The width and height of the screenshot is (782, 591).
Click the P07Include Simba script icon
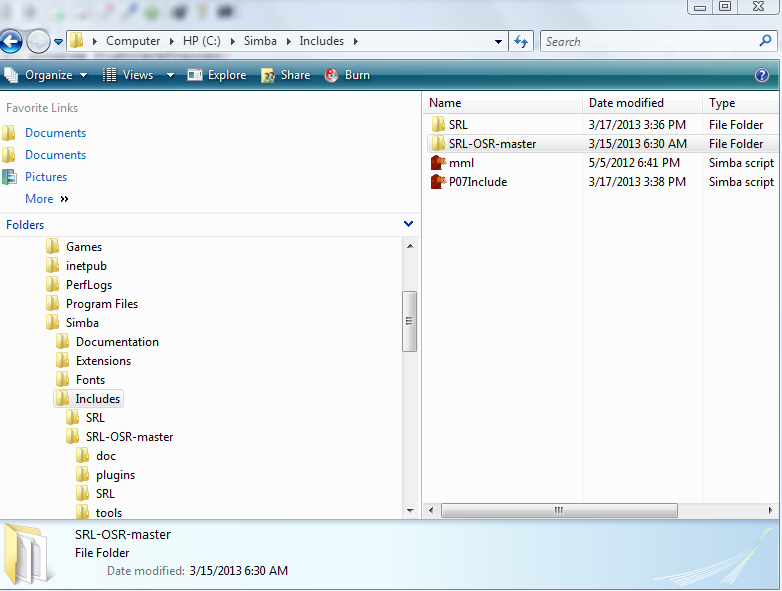[438, 182]
